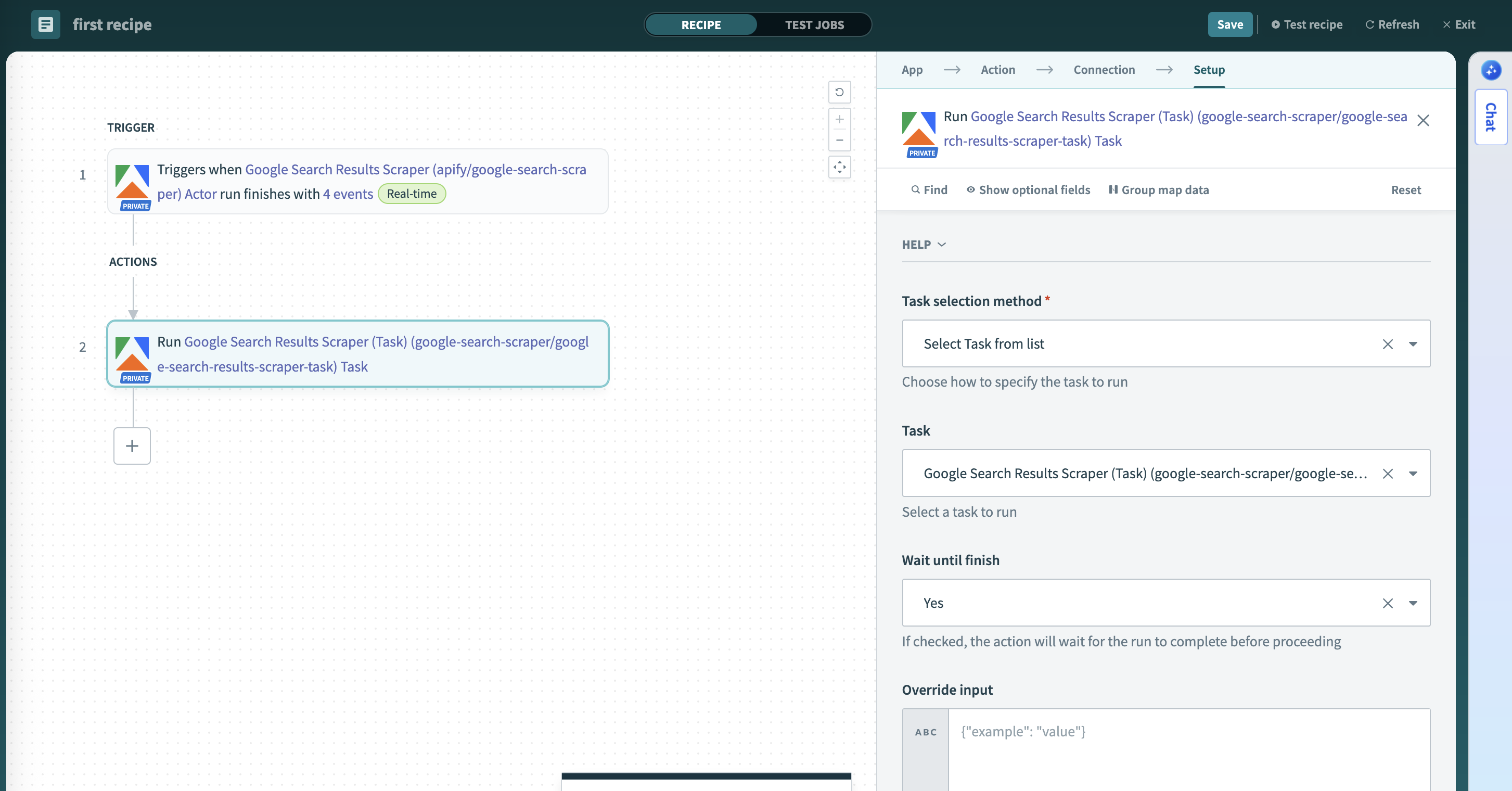Screen dimensions: 1512x791
Task: Select Group map data
Action: (1159, 189)
